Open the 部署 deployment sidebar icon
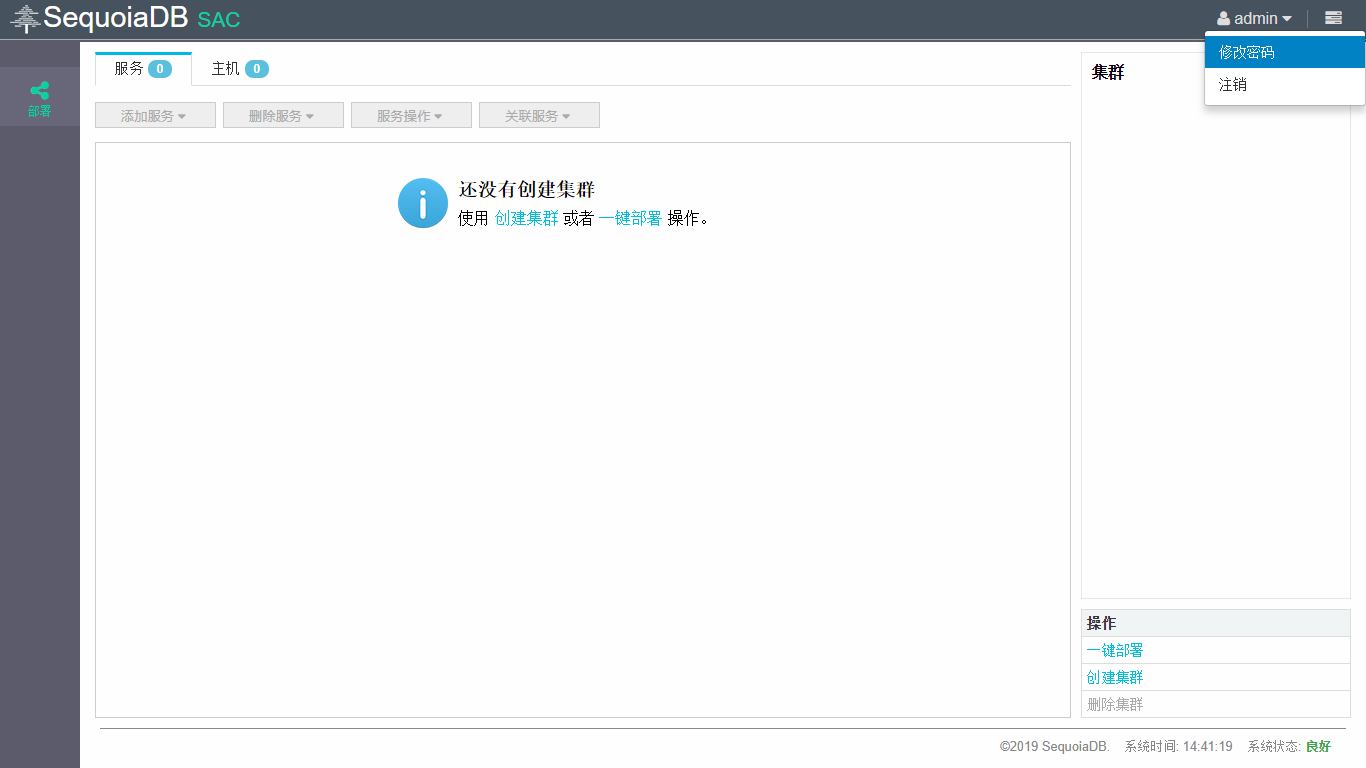1366x768 pixels. point(39,98)
